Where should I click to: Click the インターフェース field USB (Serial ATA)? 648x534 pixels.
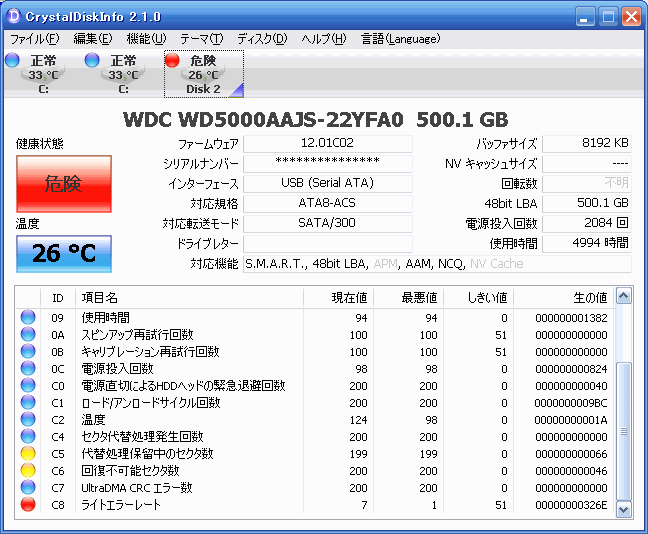pos(328,184)
